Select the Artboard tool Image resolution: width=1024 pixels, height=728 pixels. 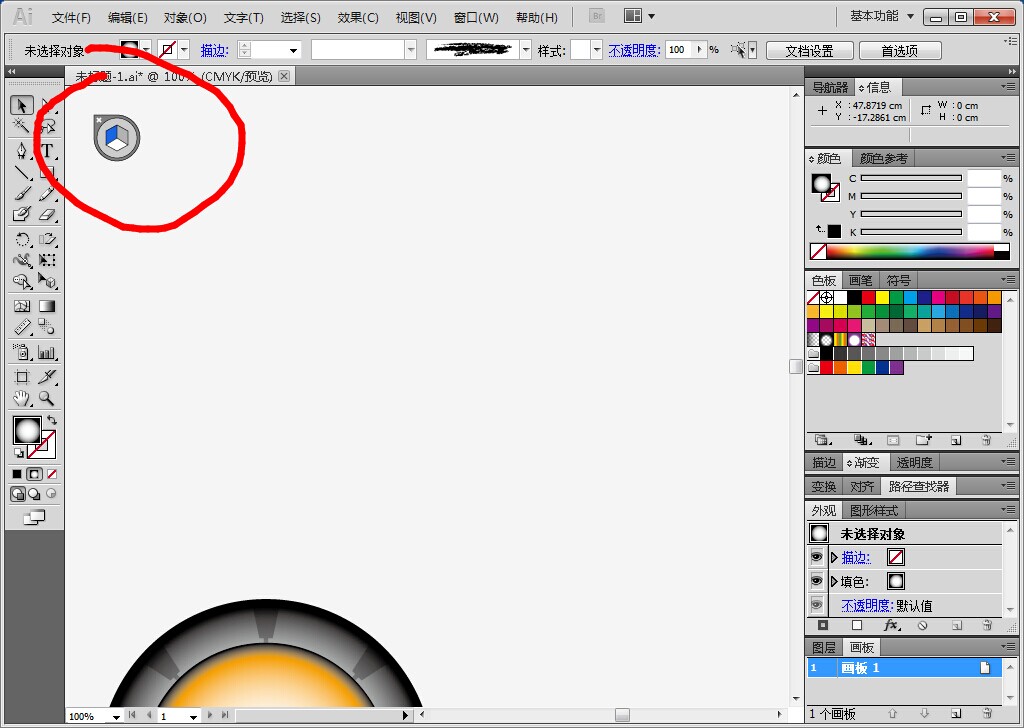(x=22, y=377)
